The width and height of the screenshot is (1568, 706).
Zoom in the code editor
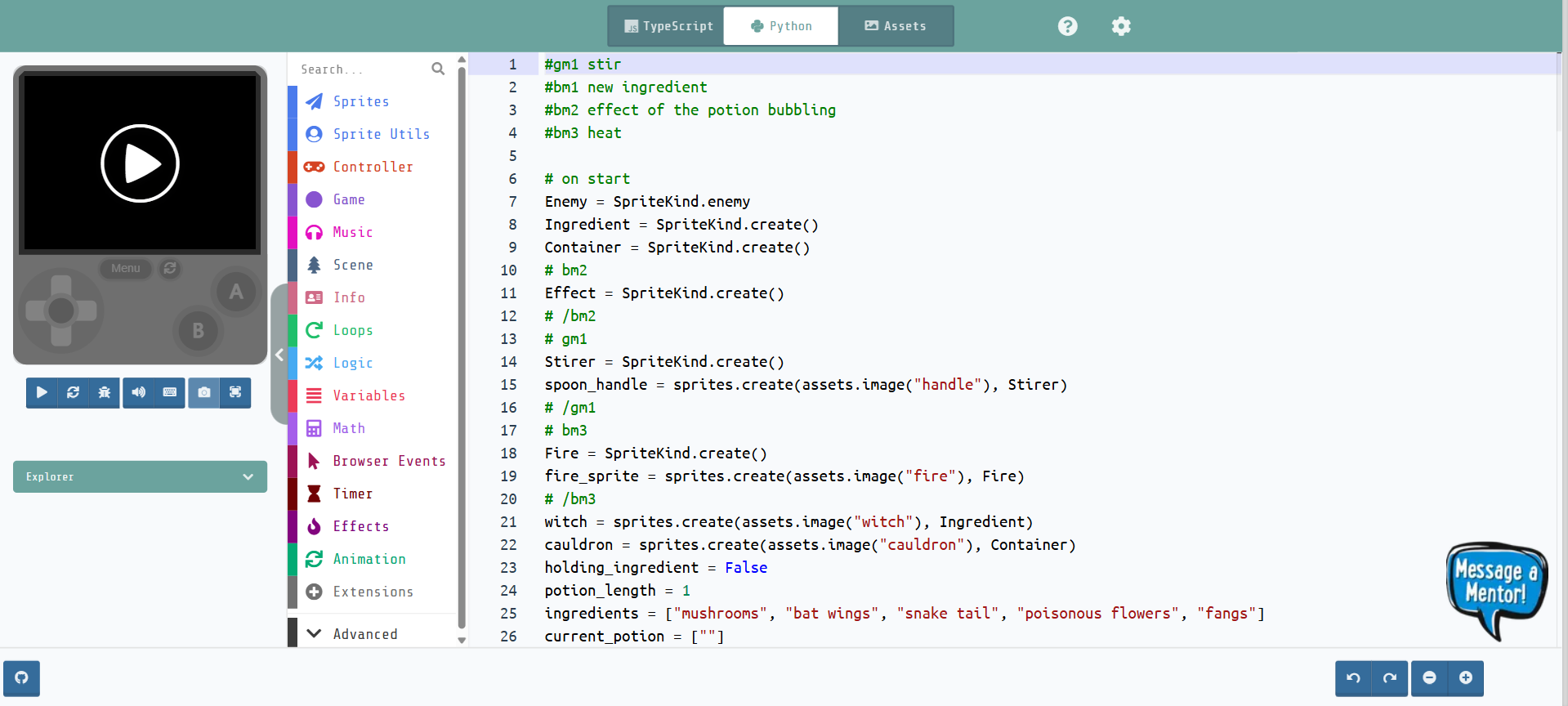tap(1466, 678)
